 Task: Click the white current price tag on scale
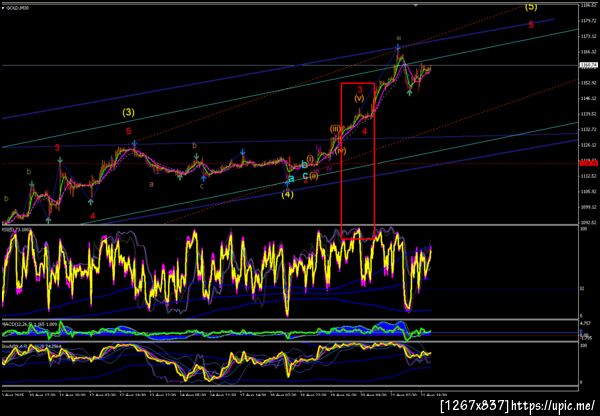point(589,65)
